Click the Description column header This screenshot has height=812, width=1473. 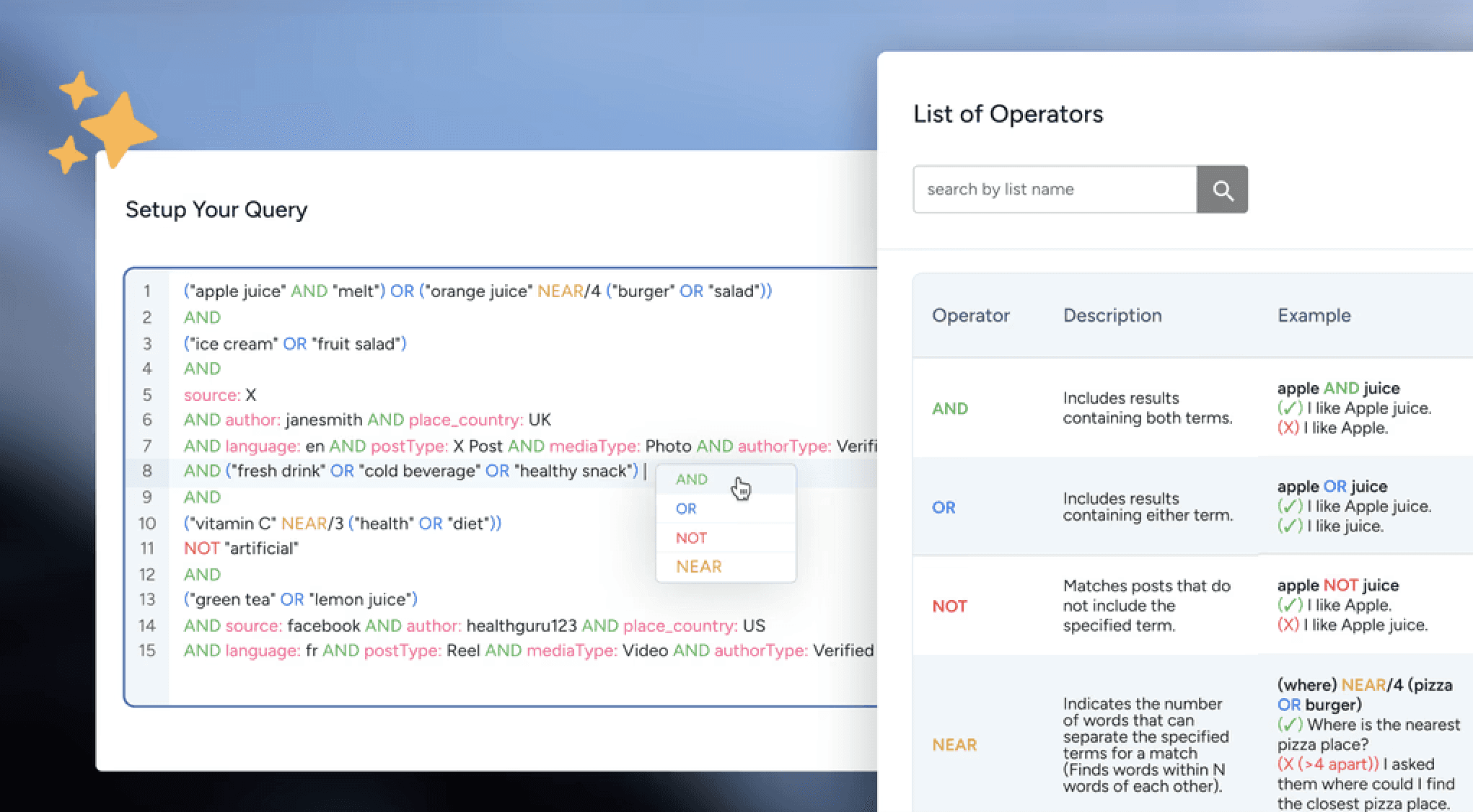pos(1112,315)
